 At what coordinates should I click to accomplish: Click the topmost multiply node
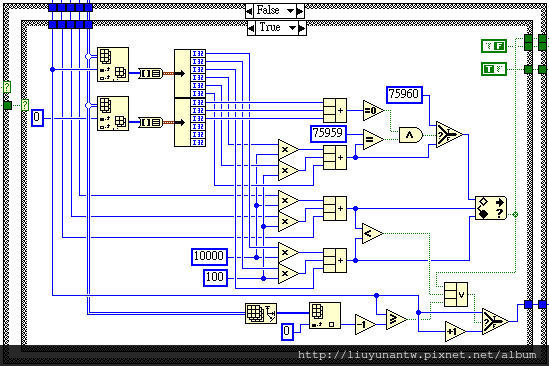pyautogui.click(x=288, y=150)
